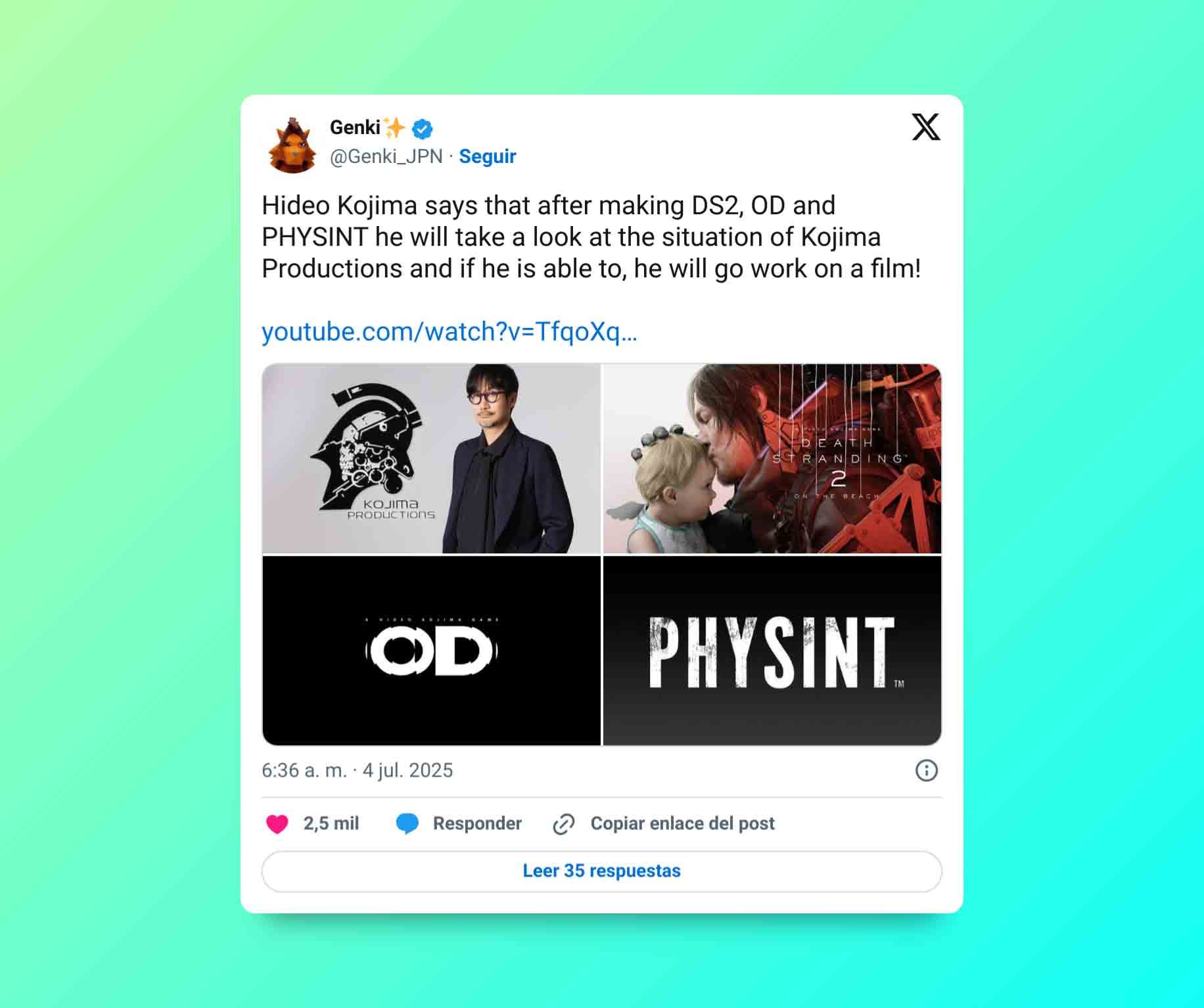
Task: View the Kojima Productions image
Action: (432, 459)
